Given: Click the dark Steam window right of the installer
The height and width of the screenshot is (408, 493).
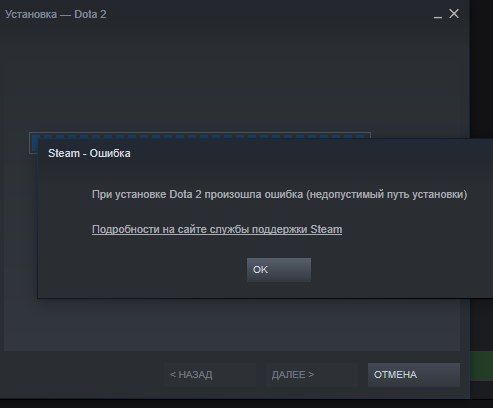Looking at the screenshot, I should coord(481,67).
